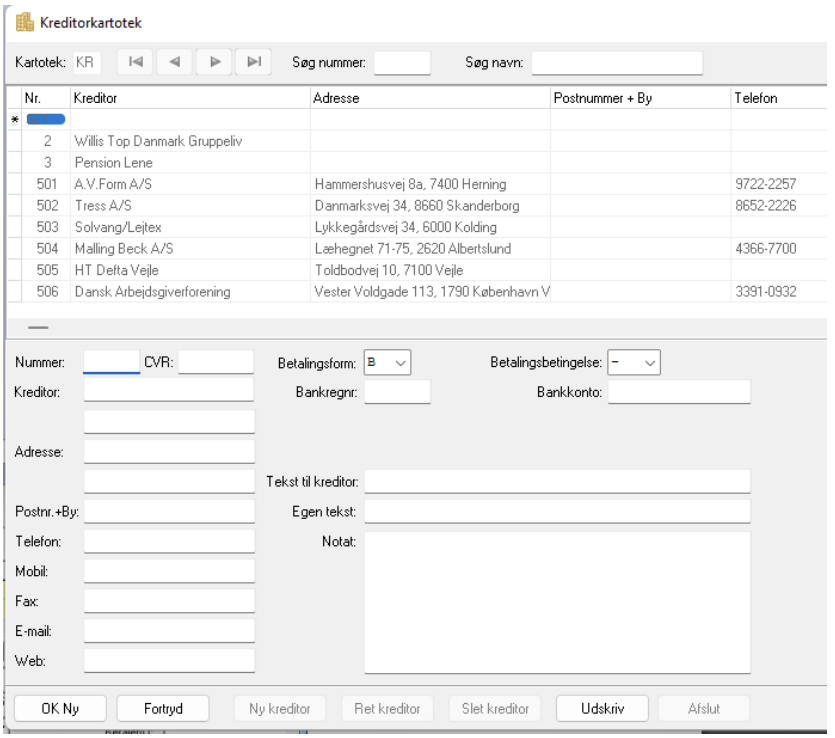The image size is (835, 738).
Task: Focus the Søg nummer field
Action: [x=402, y=63]
